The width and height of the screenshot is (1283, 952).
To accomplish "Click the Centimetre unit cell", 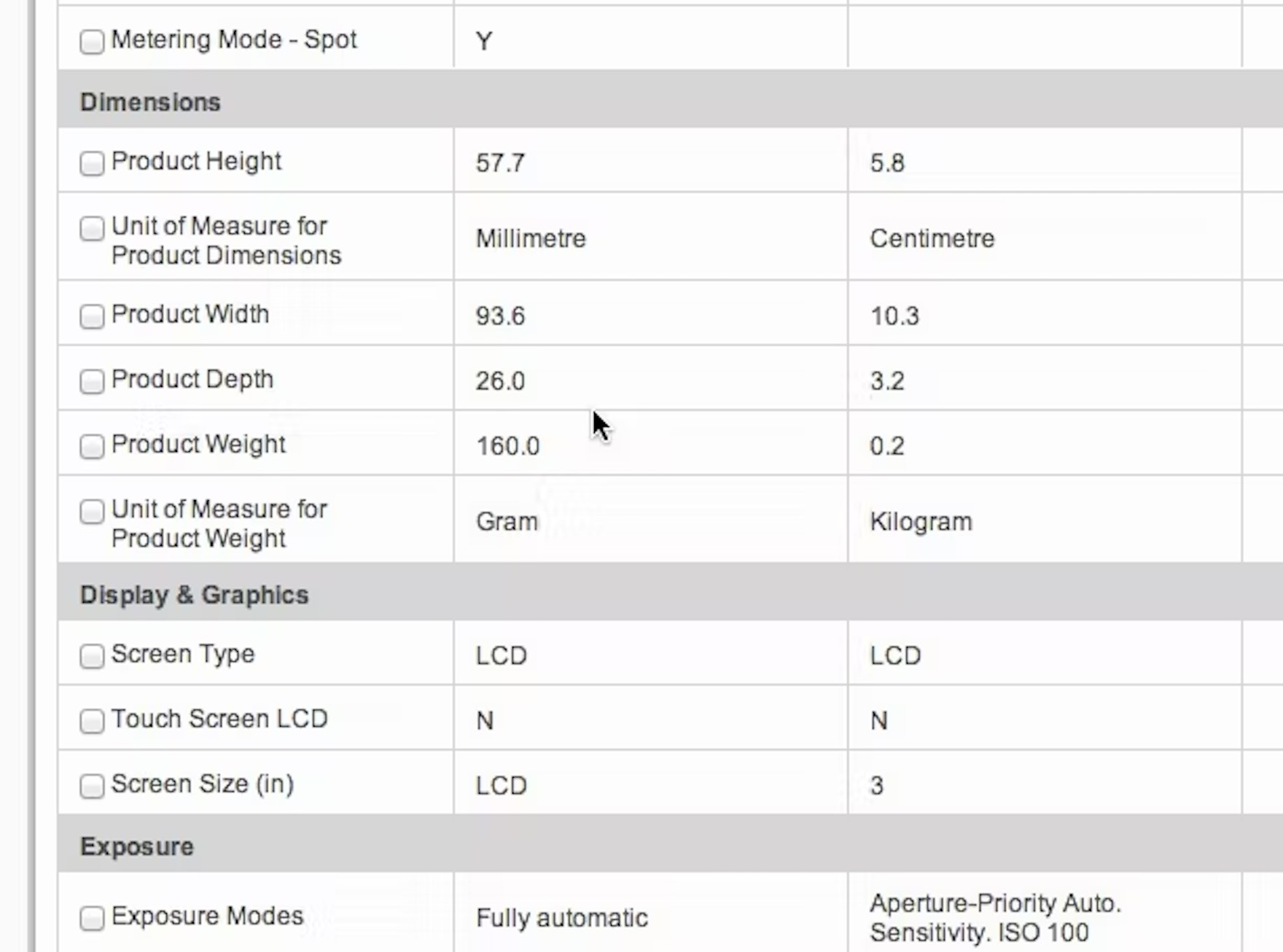I will pyautogui.click(x=932, y=238).
